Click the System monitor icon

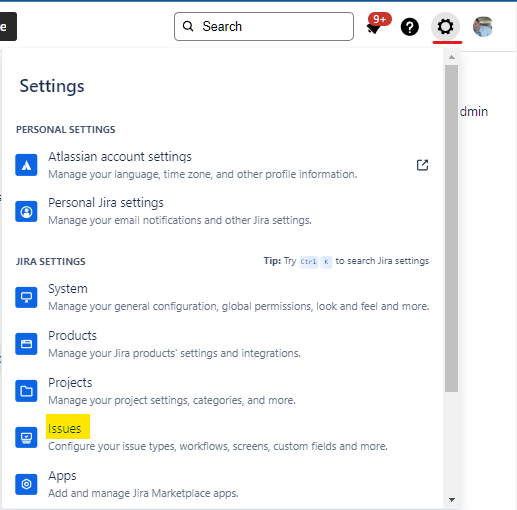26,297
